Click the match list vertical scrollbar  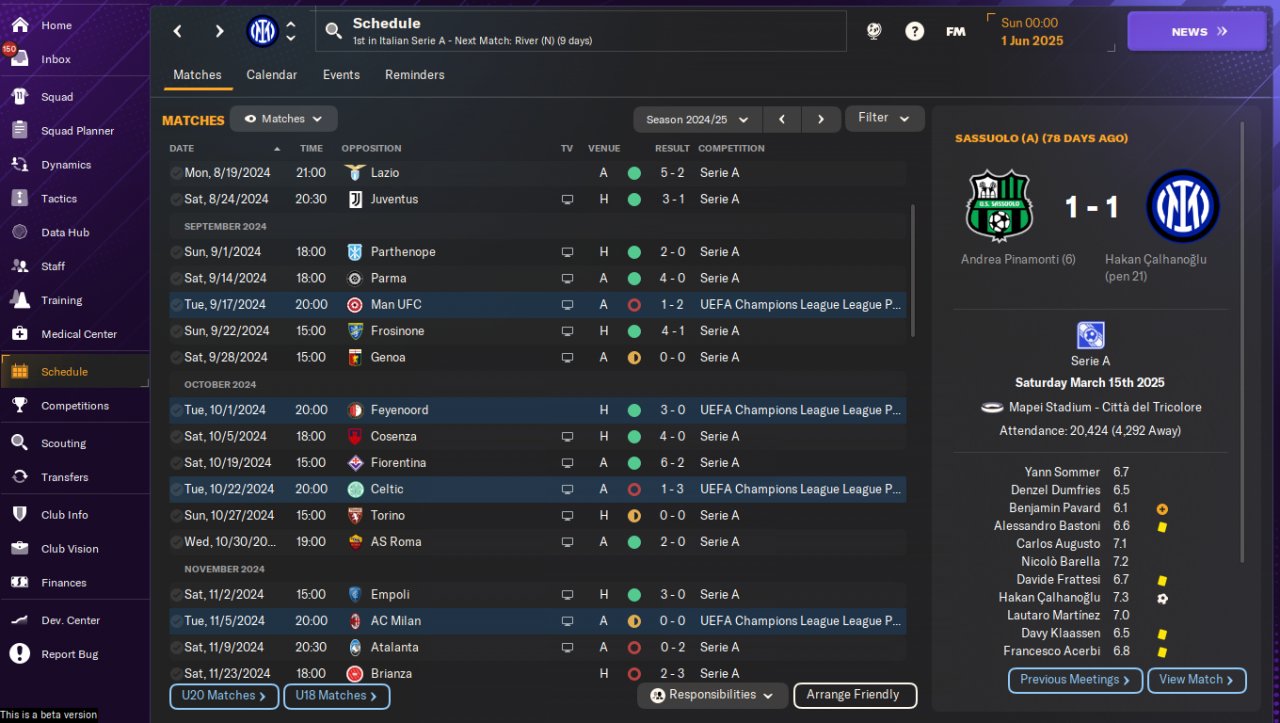pos(913,270)
